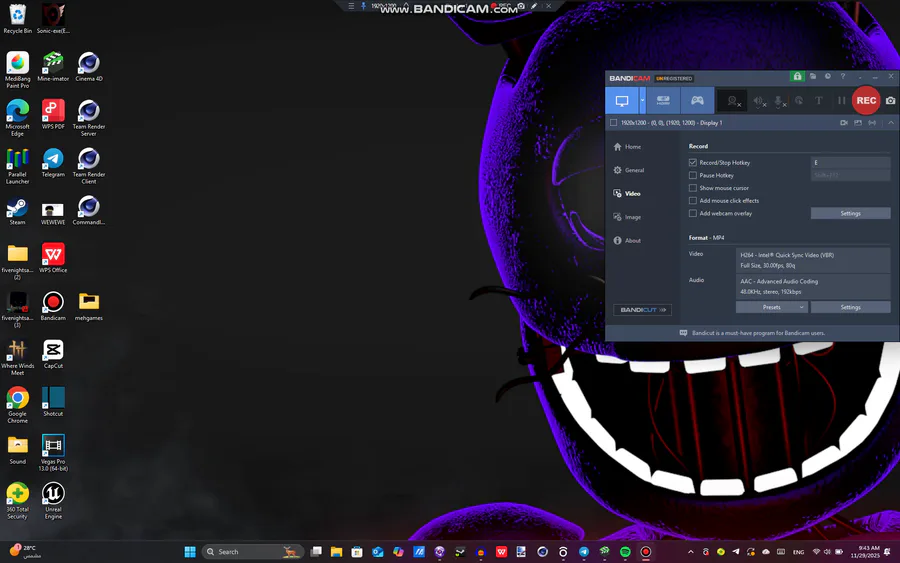This screenshot has width=900, height=563.
Task: Open scheduled recording clock icon
Action: tap(828, 76)
